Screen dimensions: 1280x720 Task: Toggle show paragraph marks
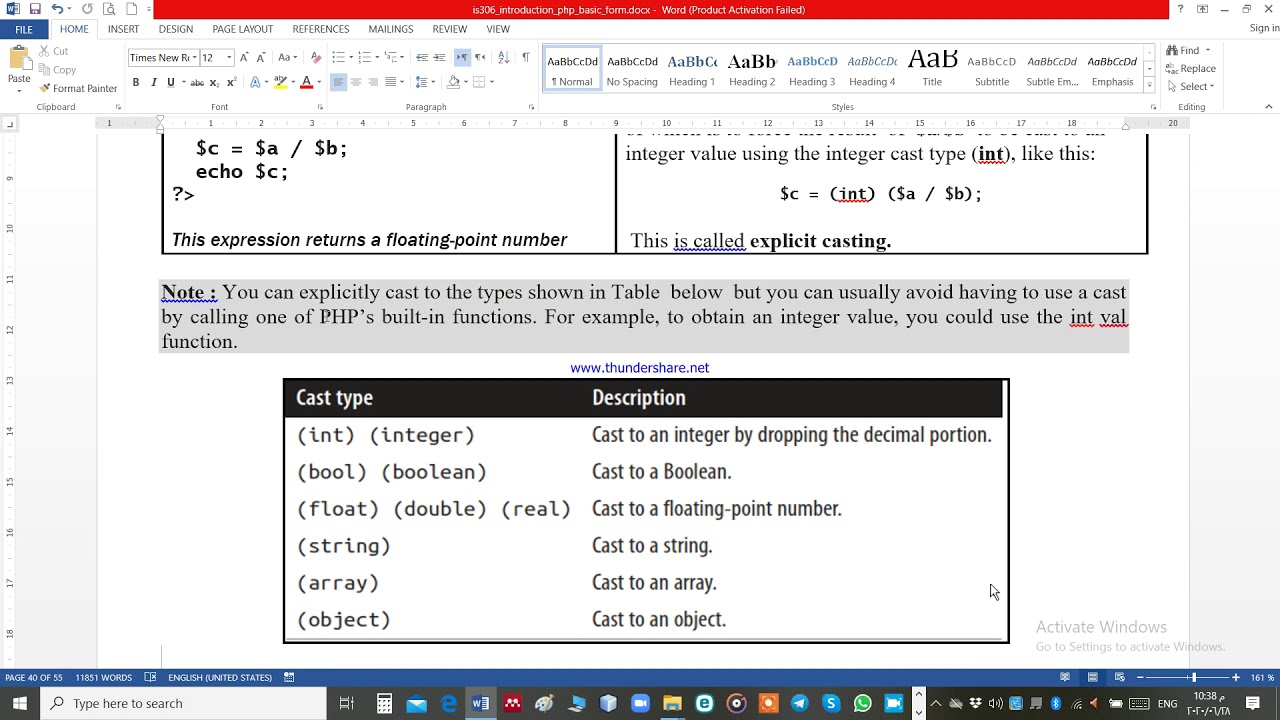click(x=526, y=57)
